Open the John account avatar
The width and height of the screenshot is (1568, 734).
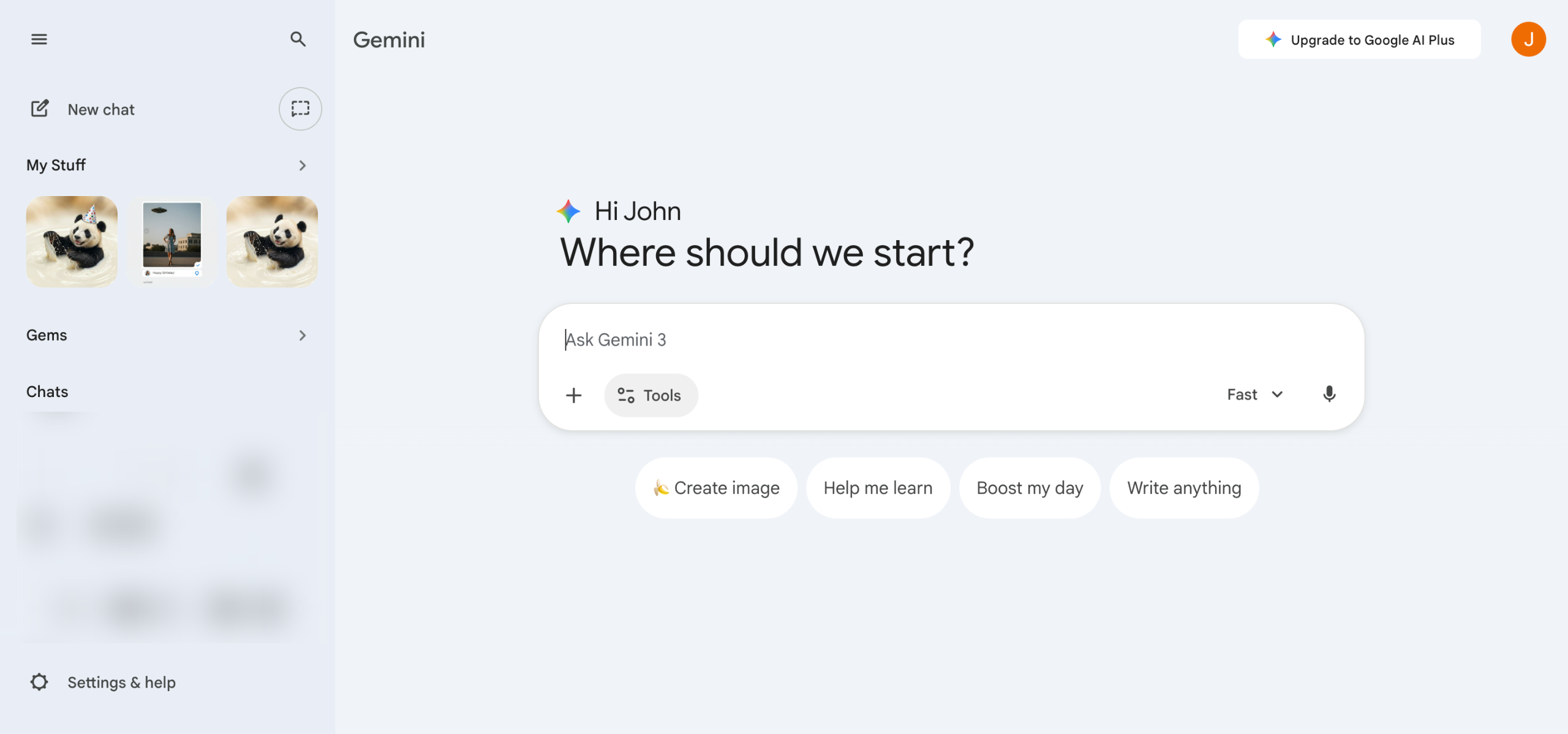1528,39
